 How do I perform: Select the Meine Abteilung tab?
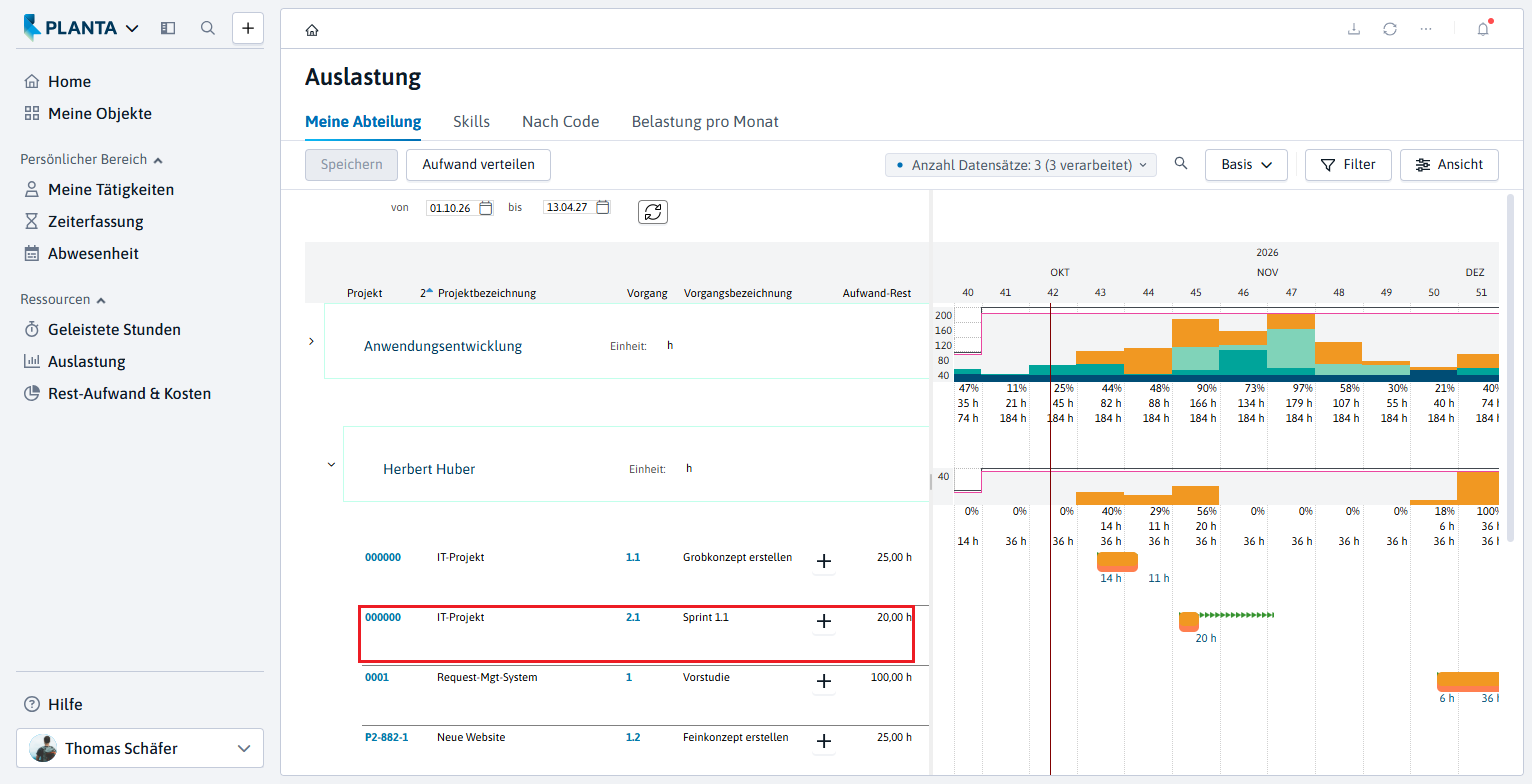coord(363,122)
